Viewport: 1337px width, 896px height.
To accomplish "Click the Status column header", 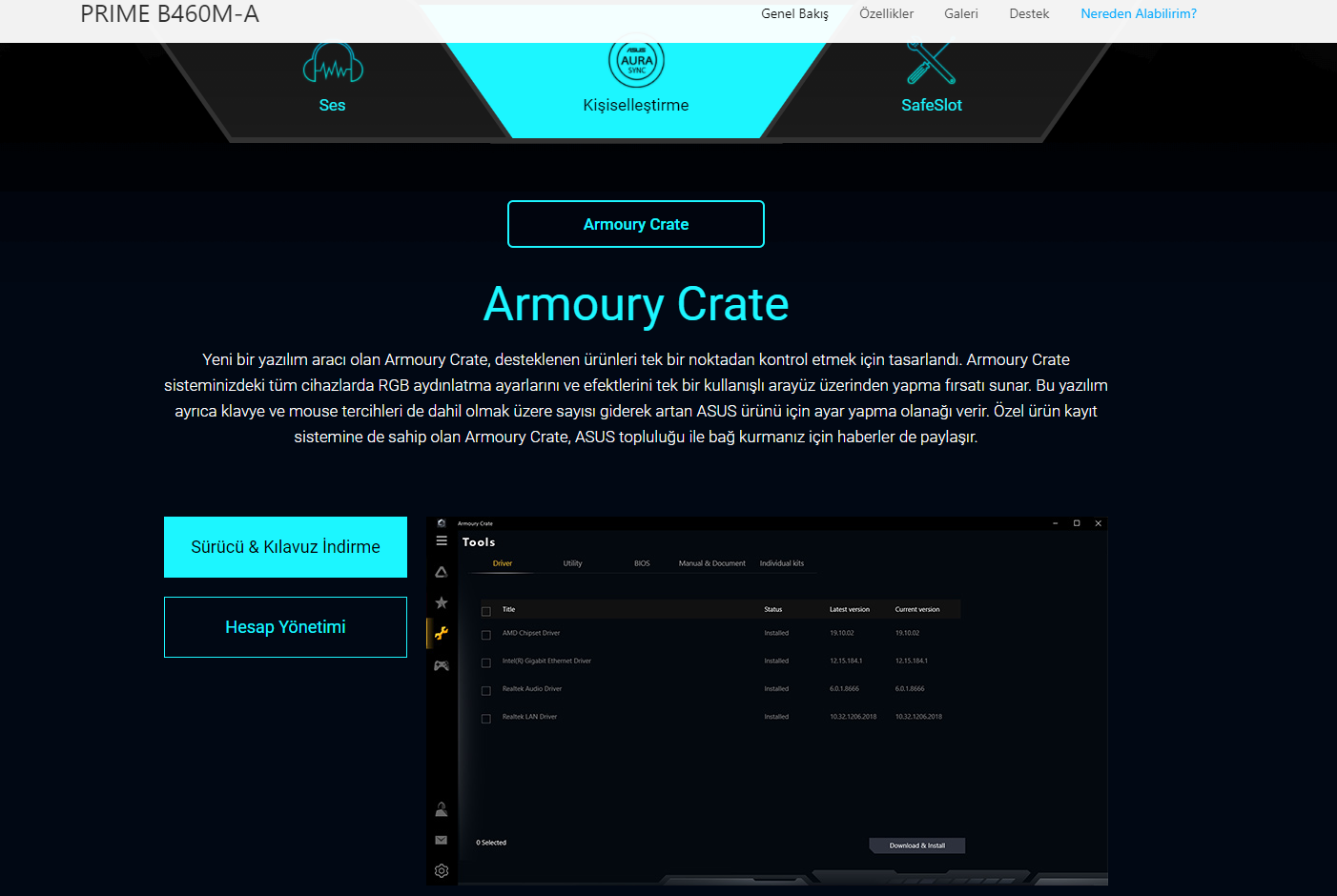I will 773,609.
